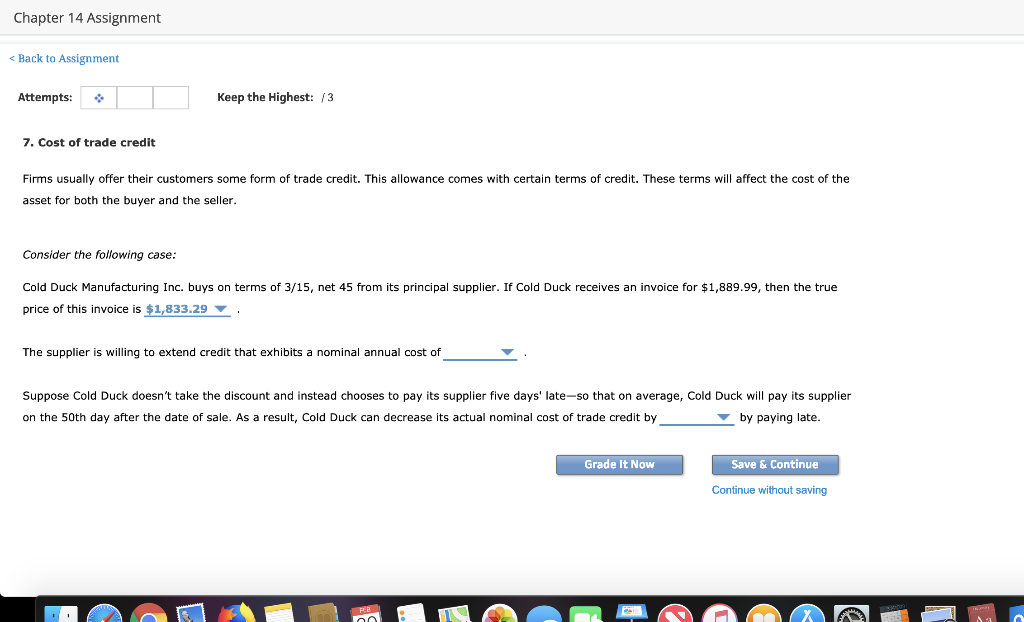Launch Firefox from the dock
This screenshot has width=1024, height=622.
tap(236, 614)
